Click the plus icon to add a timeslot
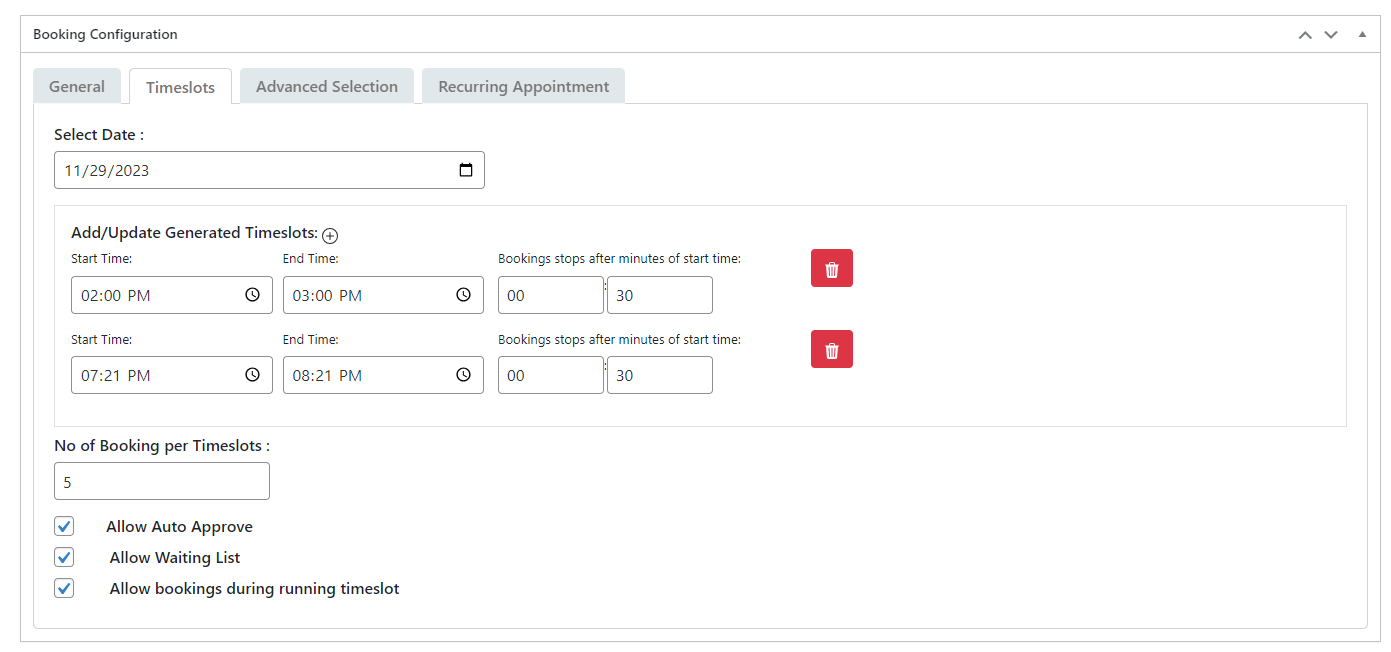The height and width of the screenshot is (652, 1391). [x=330, y=235]
